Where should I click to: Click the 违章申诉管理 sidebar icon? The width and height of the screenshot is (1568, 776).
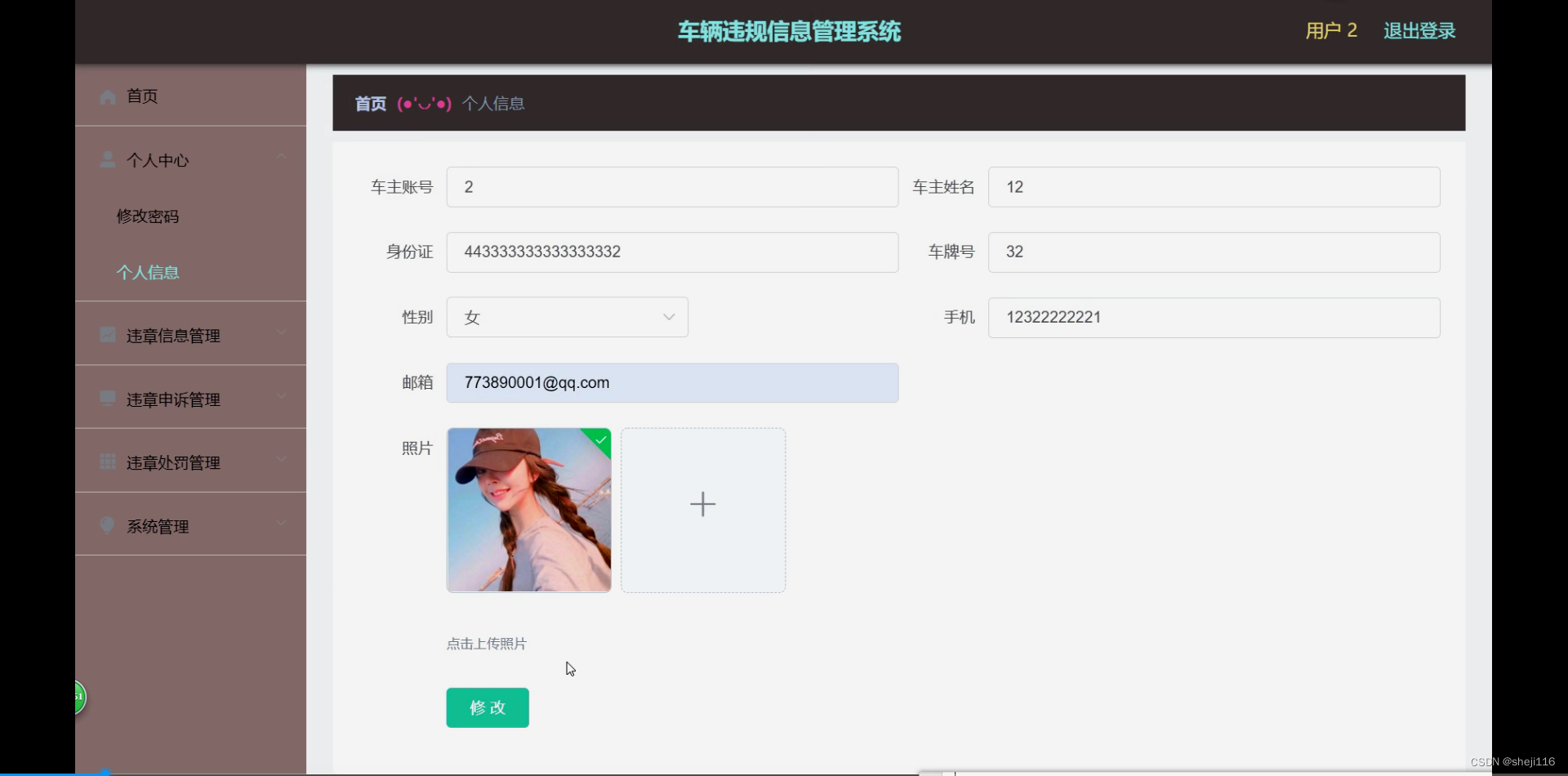107,398
